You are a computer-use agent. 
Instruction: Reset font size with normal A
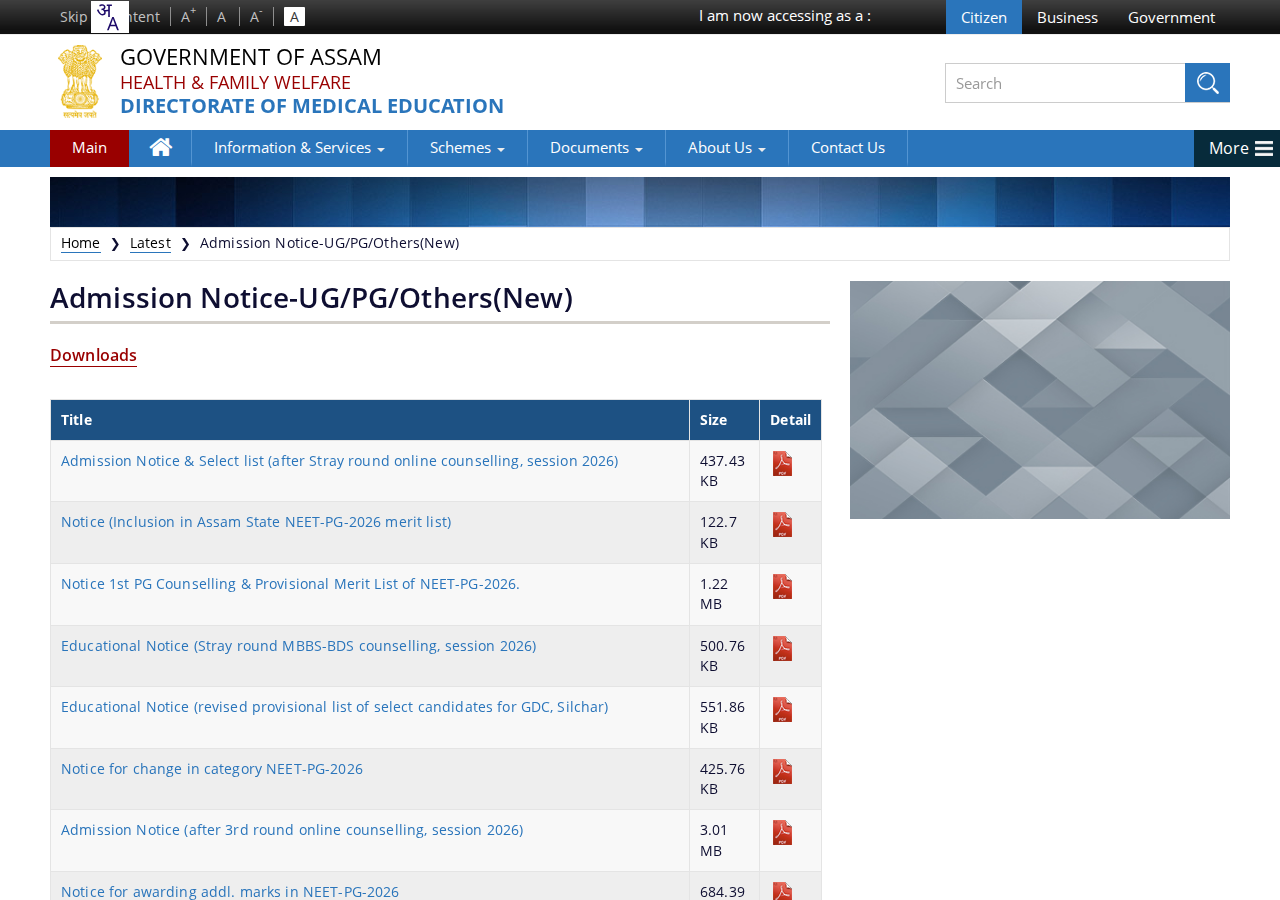[x=222, y=16]
